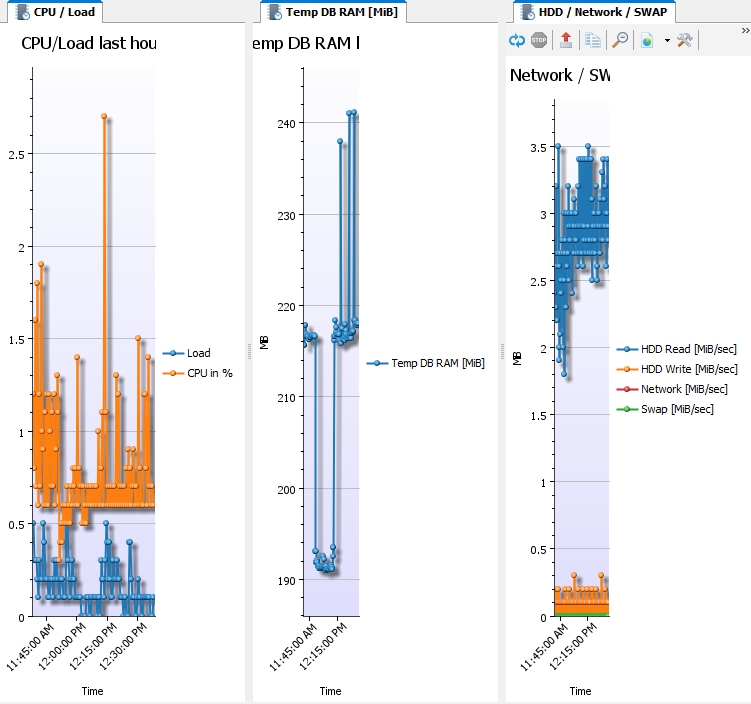Toggle the Load series in legend
751x704 pixels.
tap(198, 353)
